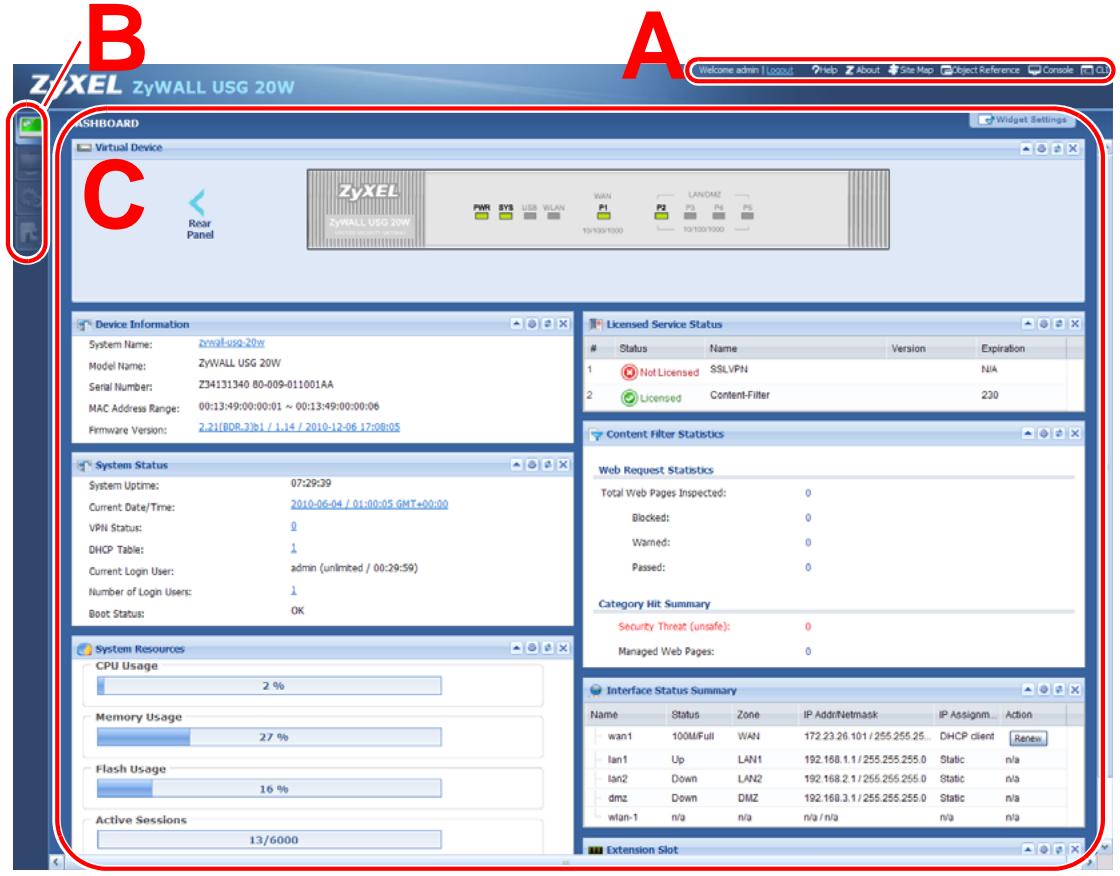
Task: Click the horizontal scrollbar left arrow
Action: click(x=56, y=862)
